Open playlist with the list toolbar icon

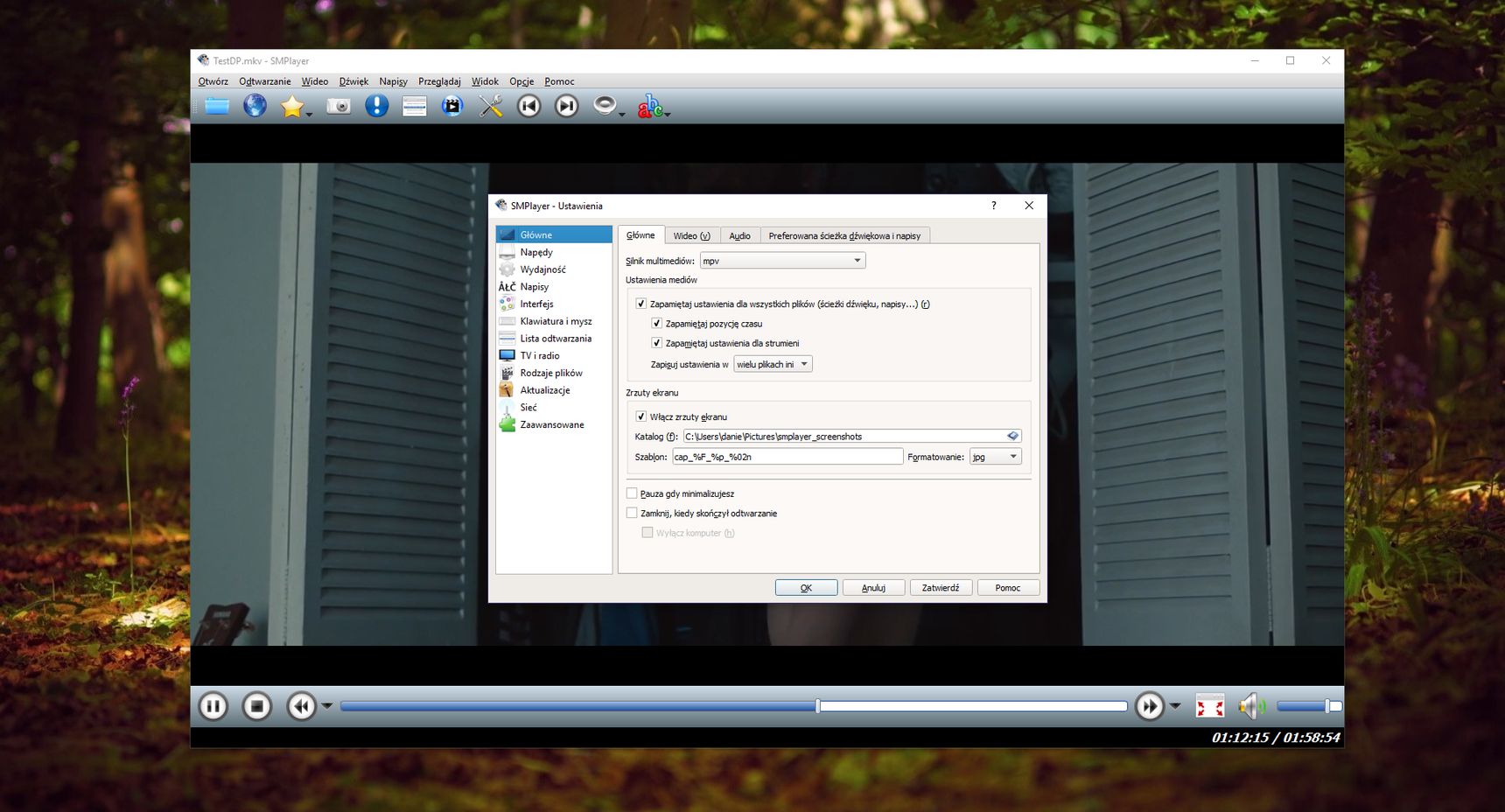coord(414,107)
